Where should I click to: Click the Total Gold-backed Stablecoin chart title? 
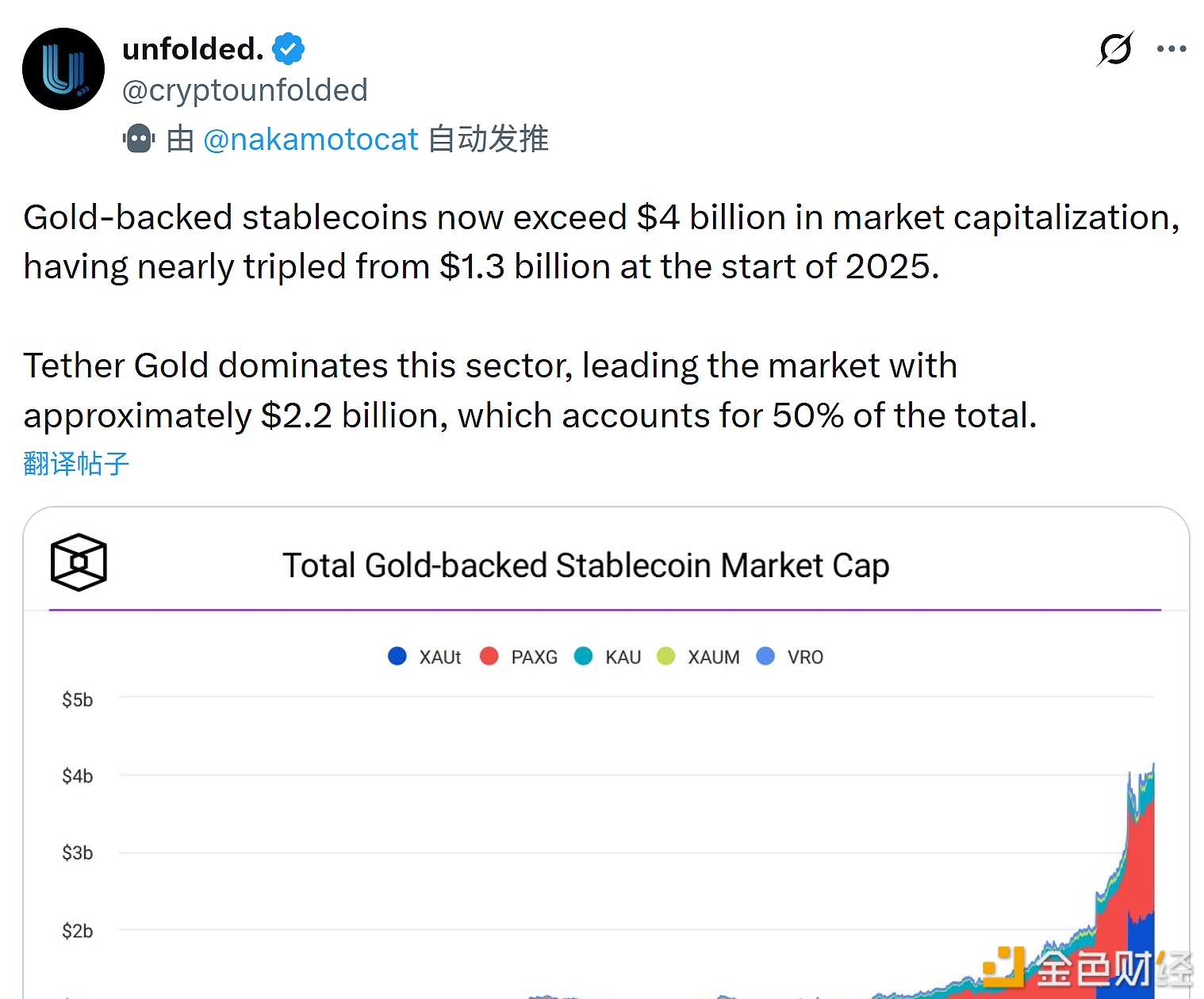585,566
